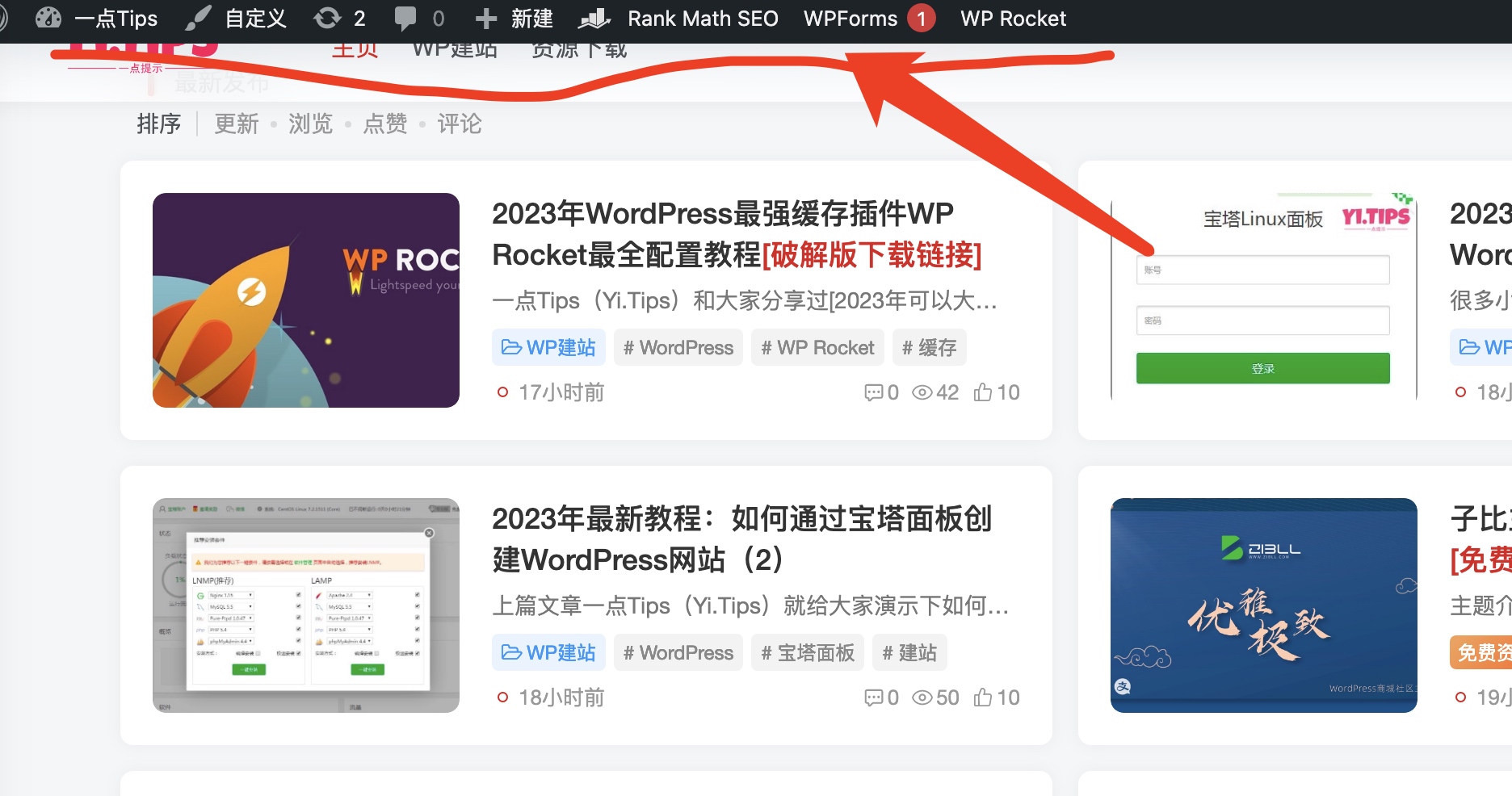Screen dimensions: 1512x796
Task: Click the 免费资 orange label button
Action: 1480,652
